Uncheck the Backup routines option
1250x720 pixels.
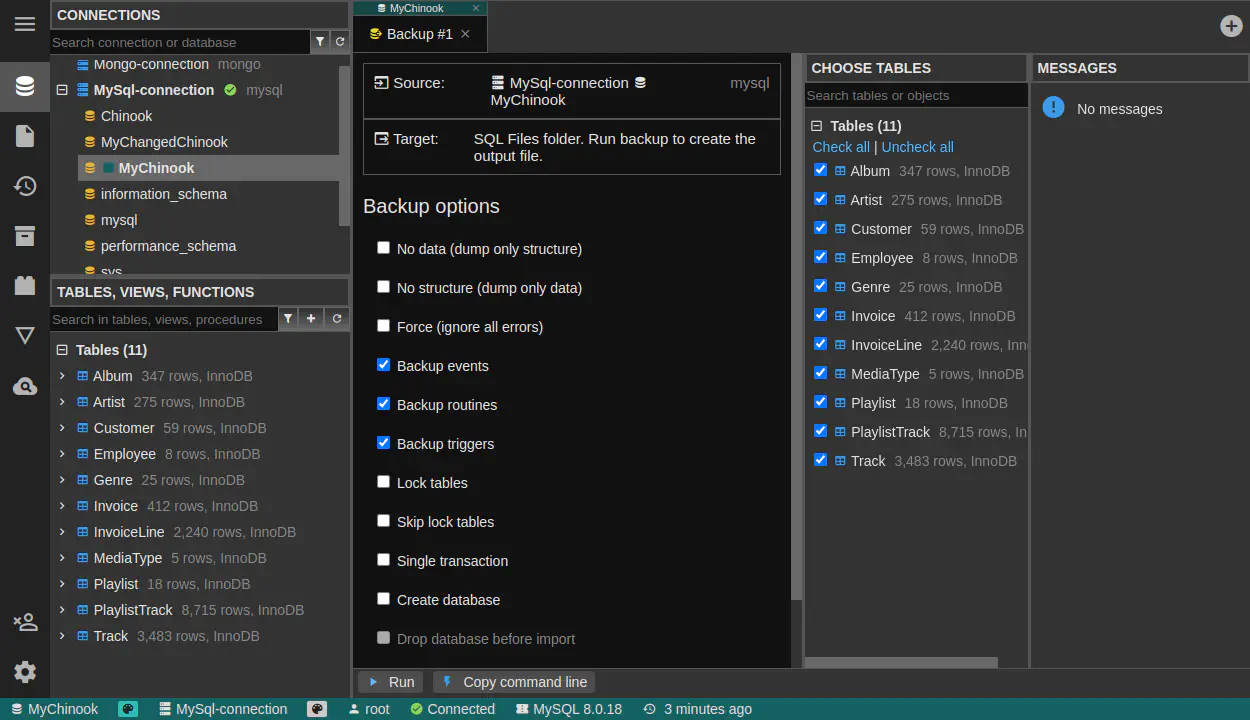(x=383, y=404)
